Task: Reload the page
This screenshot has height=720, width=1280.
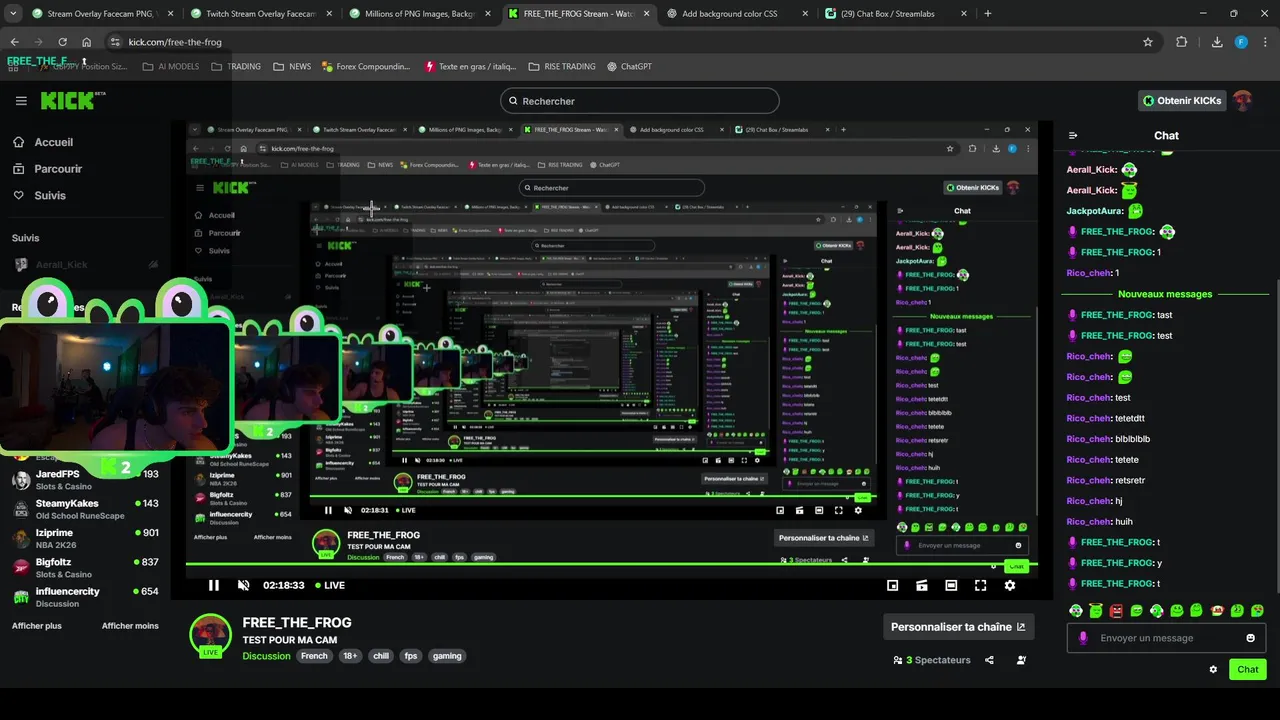Action: 62,42
